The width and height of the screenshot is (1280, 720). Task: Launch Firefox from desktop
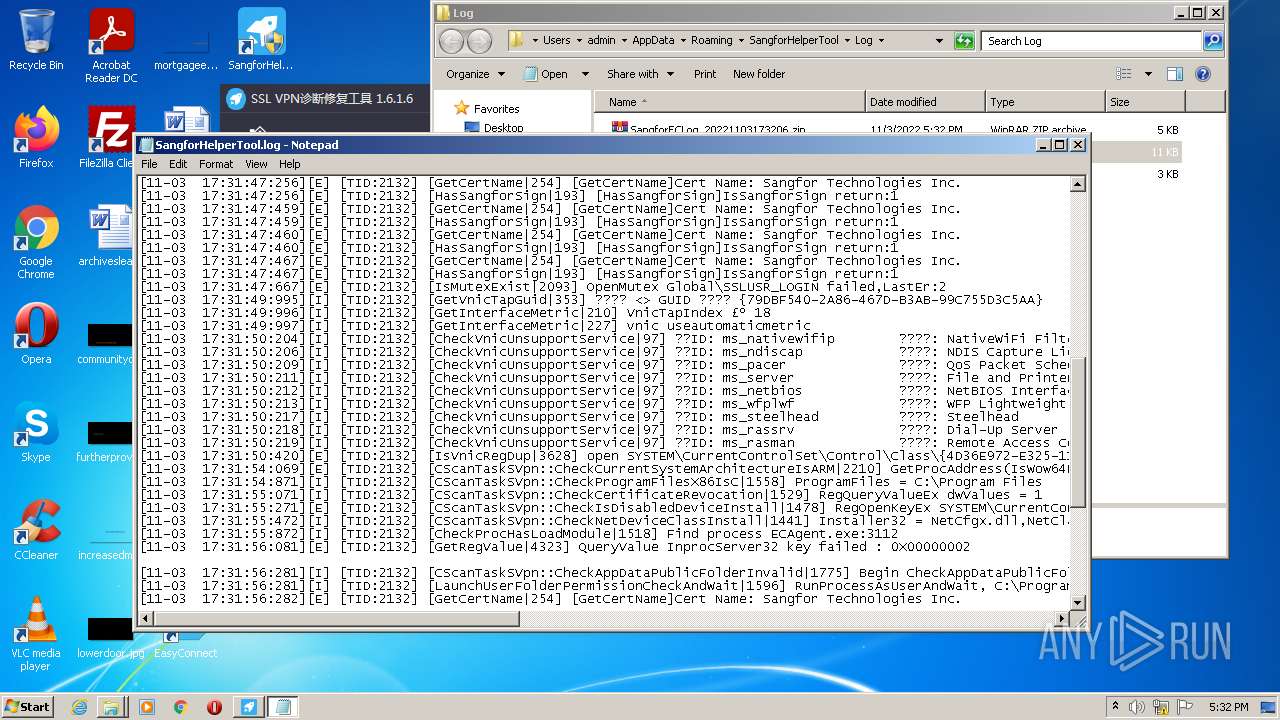[x=36, y=138]
